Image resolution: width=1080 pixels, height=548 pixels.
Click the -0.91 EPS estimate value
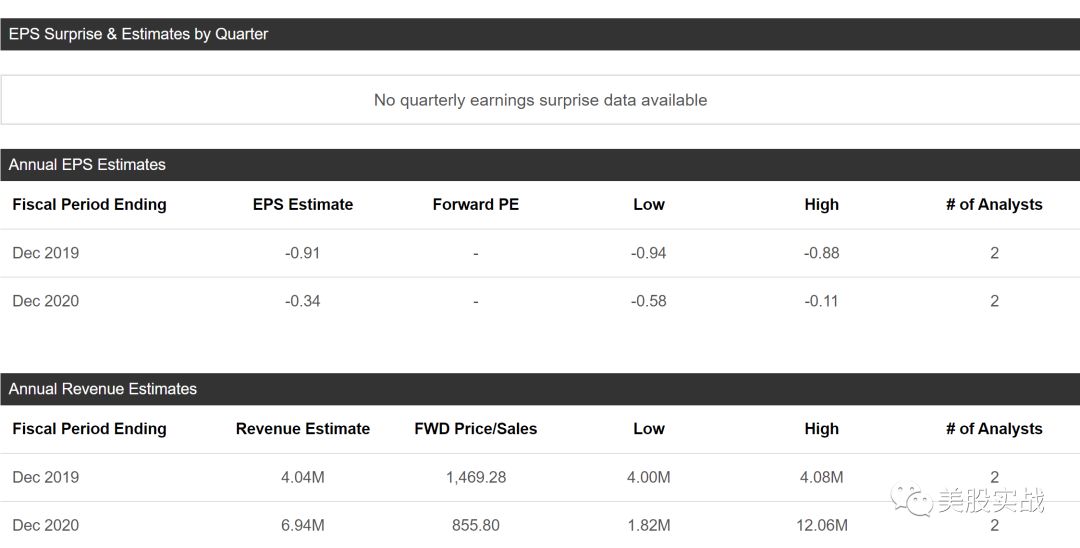pyautogui.click(x=303, y=253)
